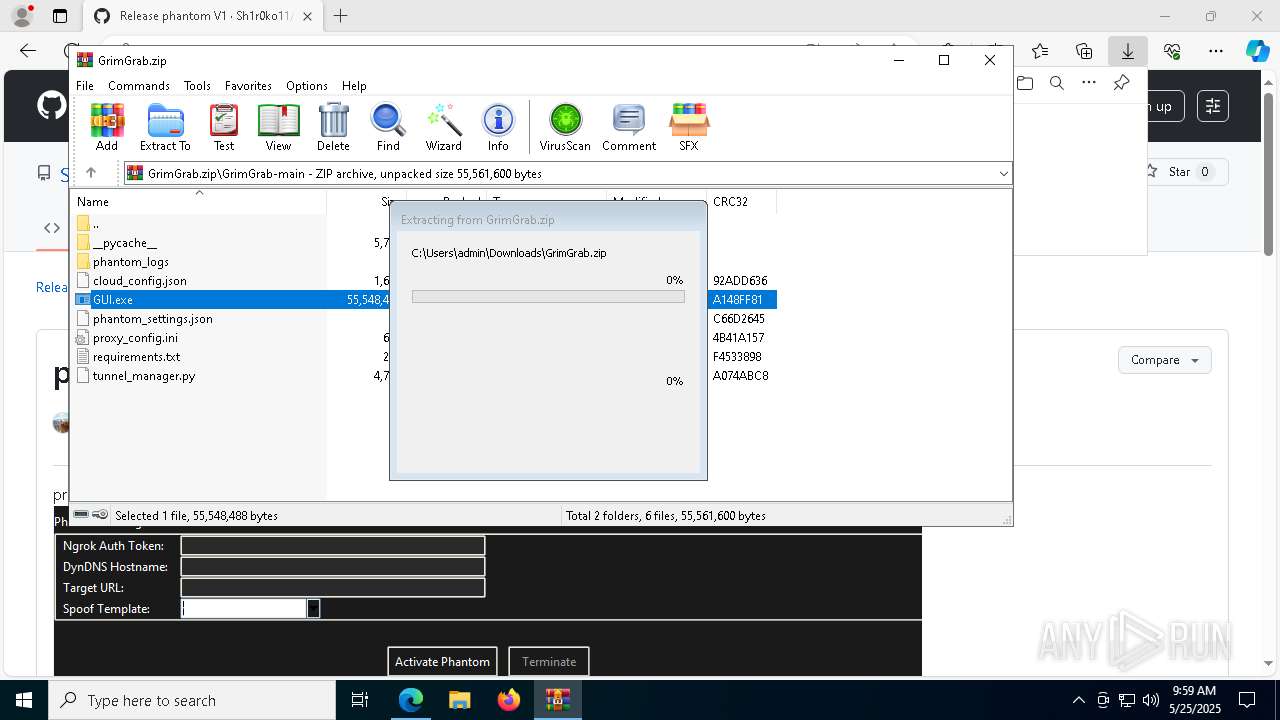Open browser downloads icon
This screenshot has width=1280, height=720.
pos(1128,51)
